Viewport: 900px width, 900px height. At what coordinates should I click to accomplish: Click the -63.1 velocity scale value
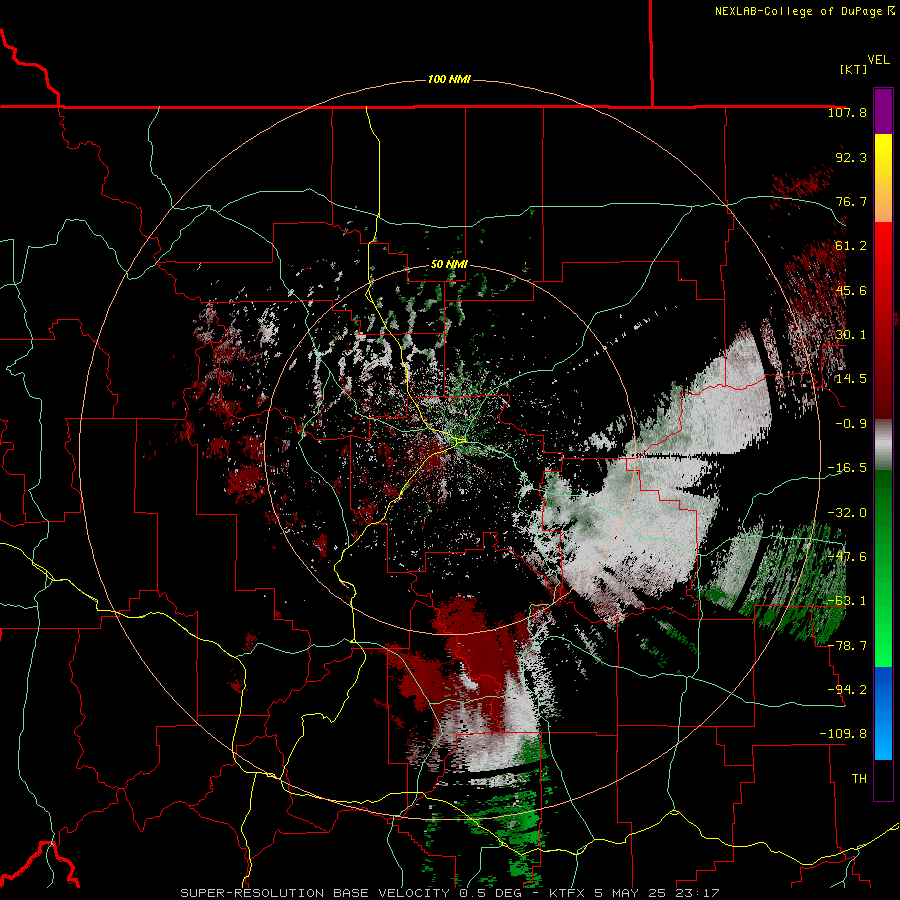(847, 601)
